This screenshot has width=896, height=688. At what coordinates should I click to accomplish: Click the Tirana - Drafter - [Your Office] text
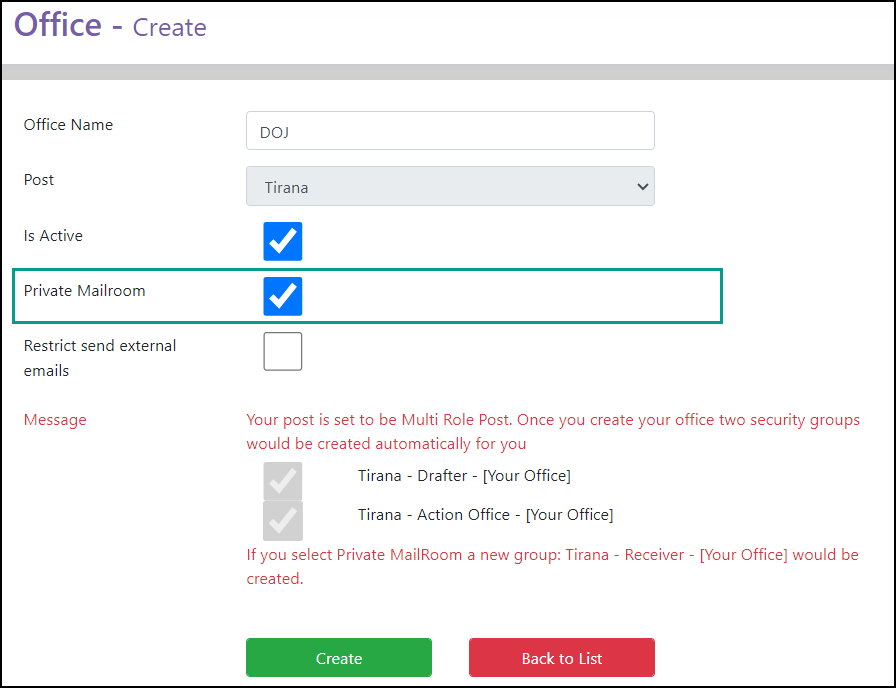tap(464, 475)
